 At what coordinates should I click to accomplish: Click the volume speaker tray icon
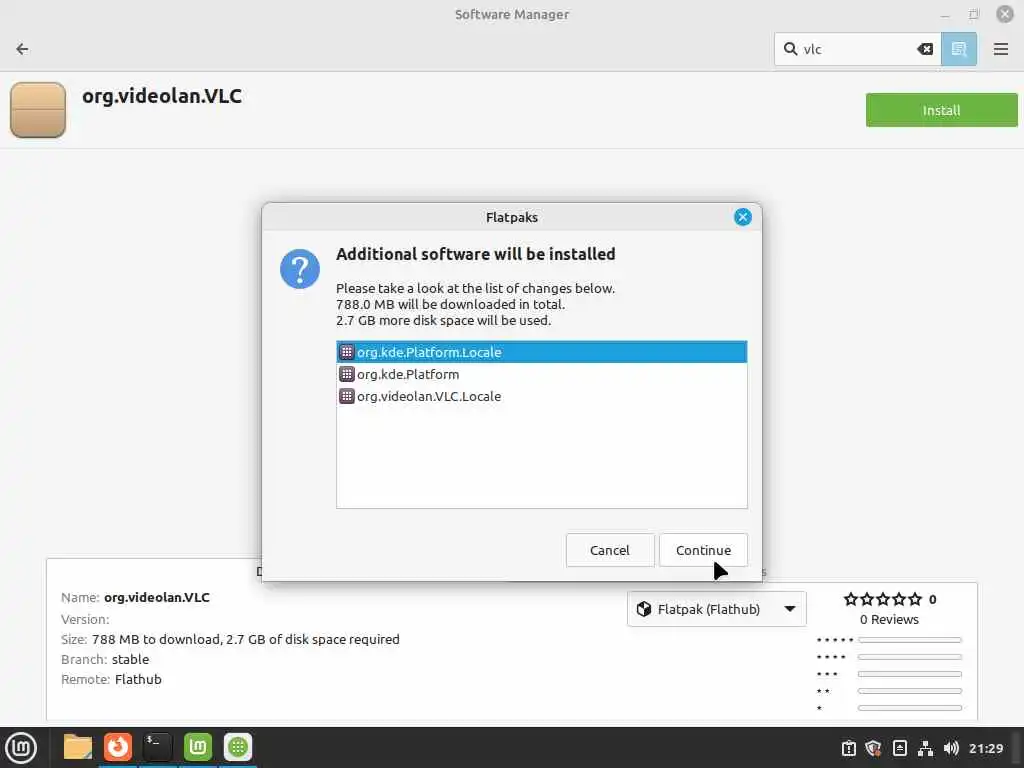click(951, 748)
